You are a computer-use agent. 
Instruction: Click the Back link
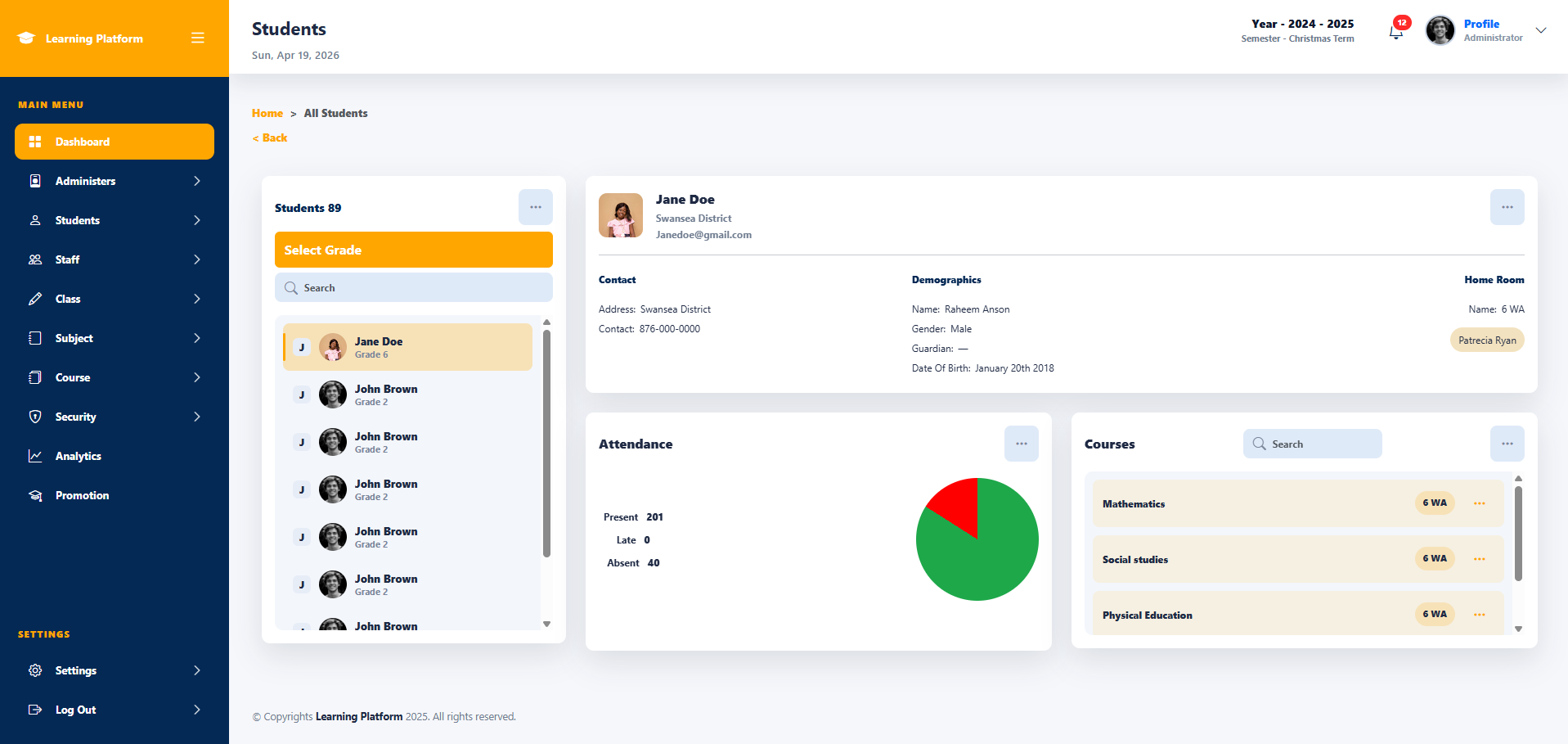[271, 138]
